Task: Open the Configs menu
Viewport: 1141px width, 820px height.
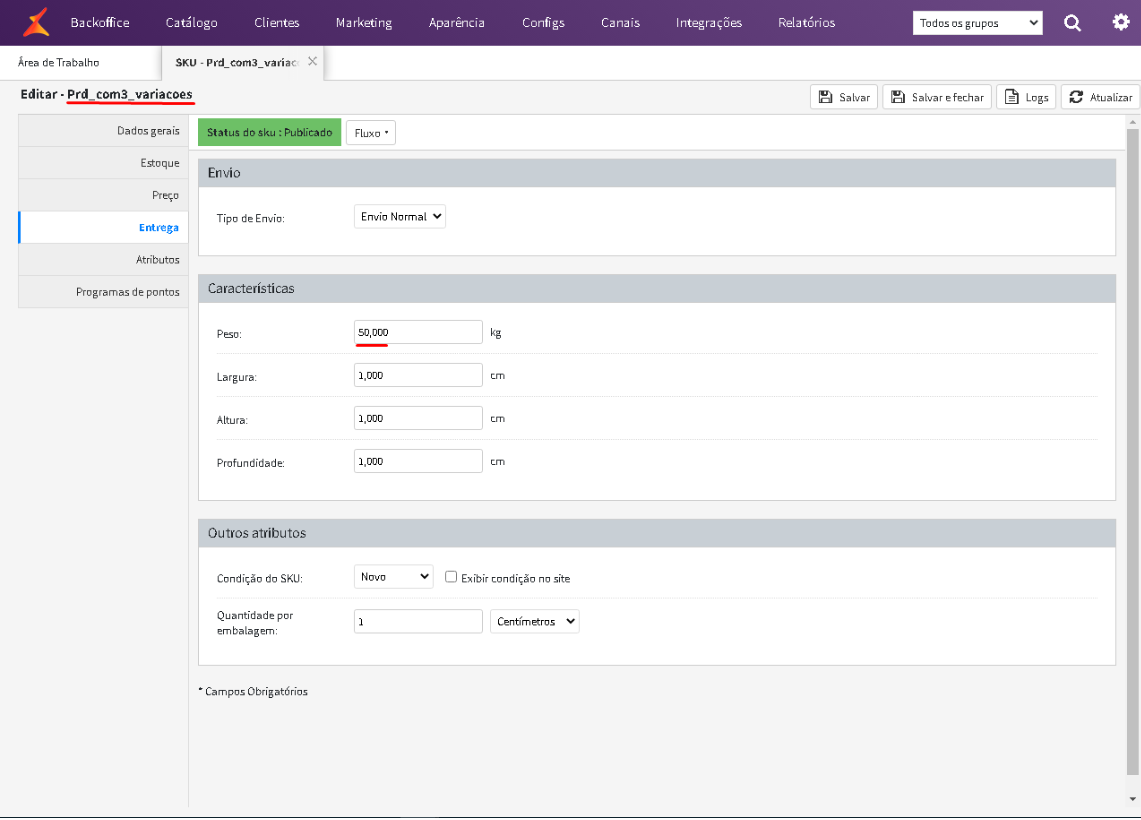Action: pos(543,23)
